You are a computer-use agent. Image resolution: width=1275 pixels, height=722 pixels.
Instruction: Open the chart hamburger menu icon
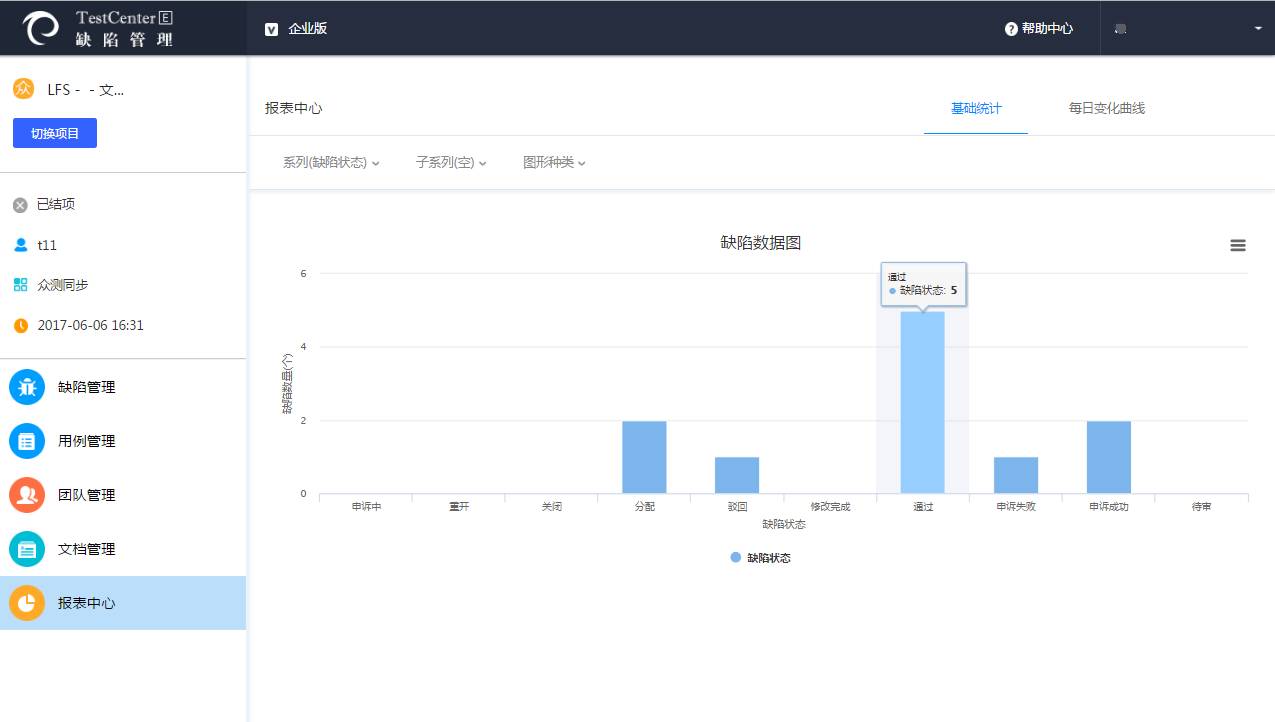coord(1238,245)
